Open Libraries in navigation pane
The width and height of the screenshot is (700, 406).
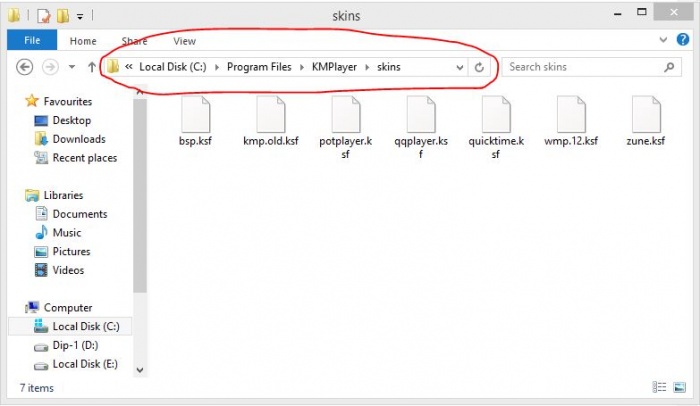coord(54,195)
